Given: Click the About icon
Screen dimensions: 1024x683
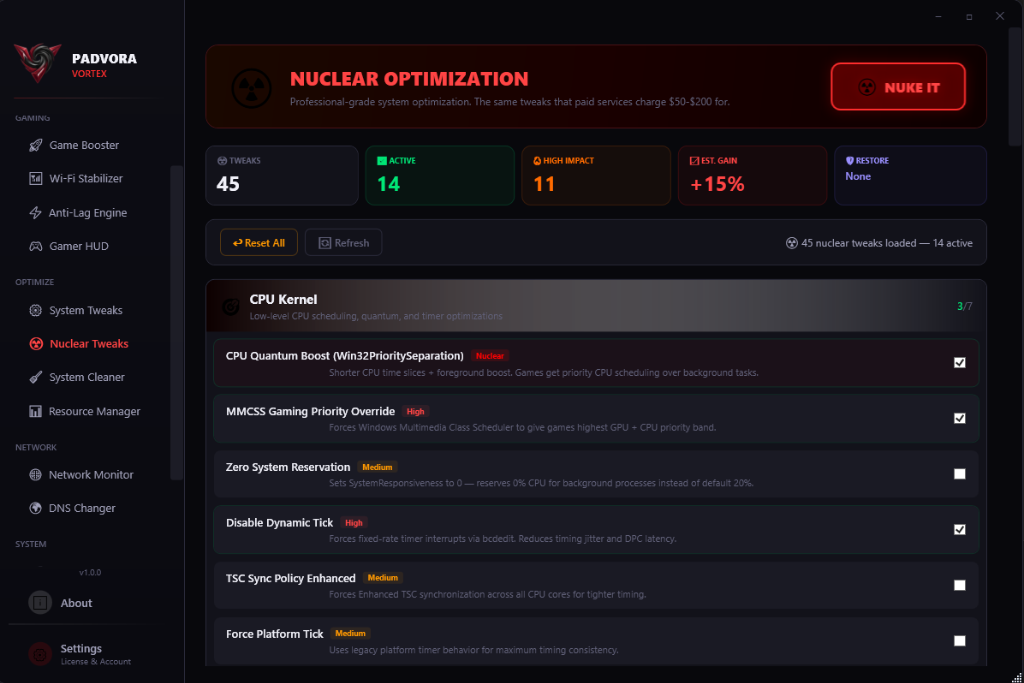Looking at the screenshot, I should (40, 602).
